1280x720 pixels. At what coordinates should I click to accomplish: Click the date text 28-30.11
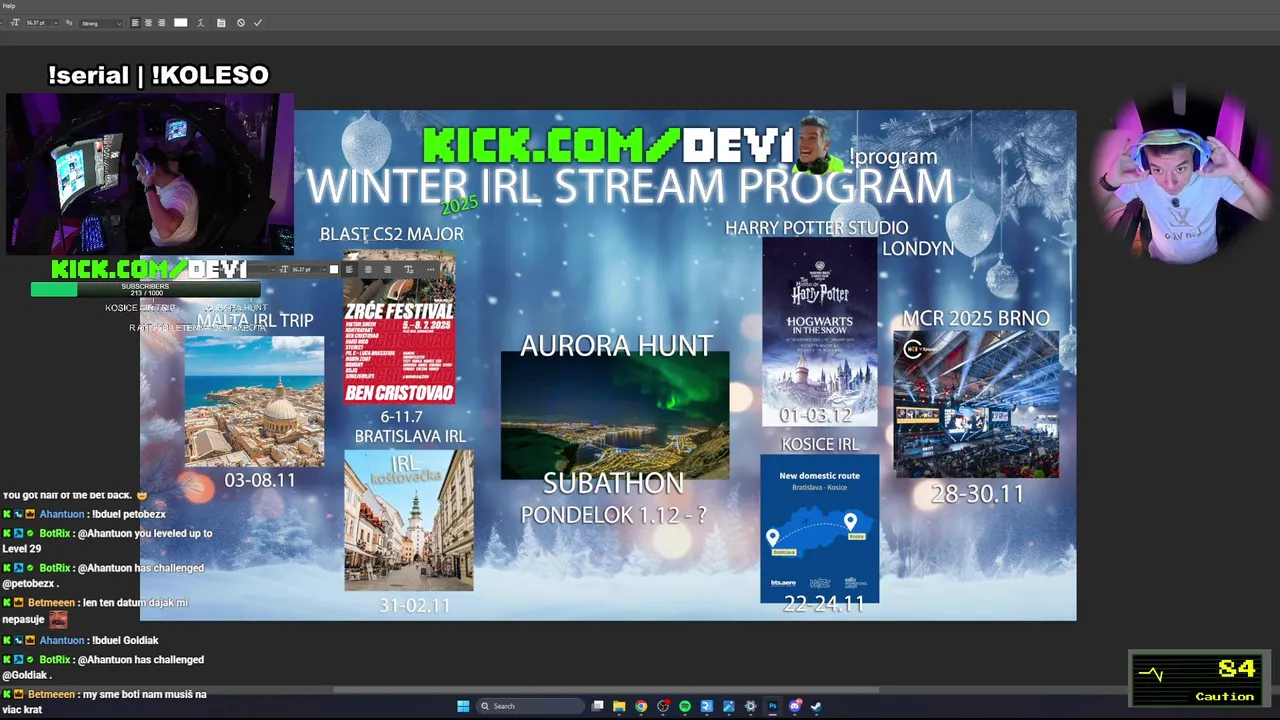point(978,494)
